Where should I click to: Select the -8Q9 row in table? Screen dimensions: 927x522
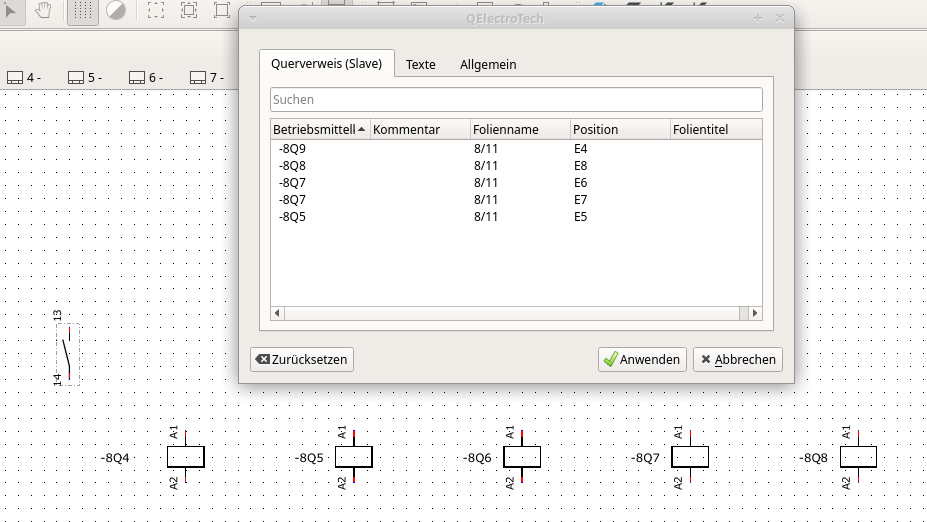tap(293, 149)
